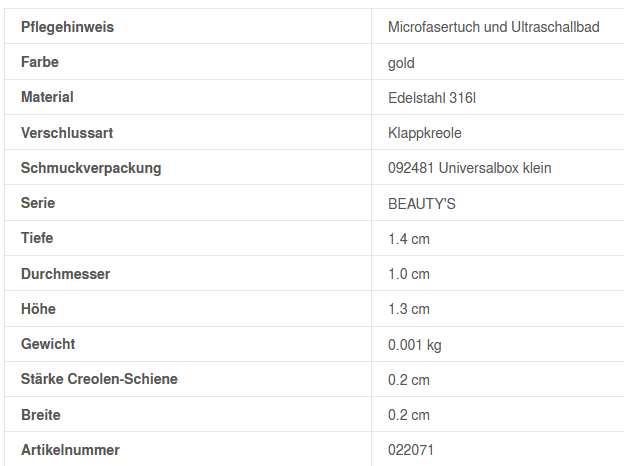The width and height of the screenshot is (624, 466).
Task: Select the '0.001 kg' weight value
Action: [x=414, y=345]
